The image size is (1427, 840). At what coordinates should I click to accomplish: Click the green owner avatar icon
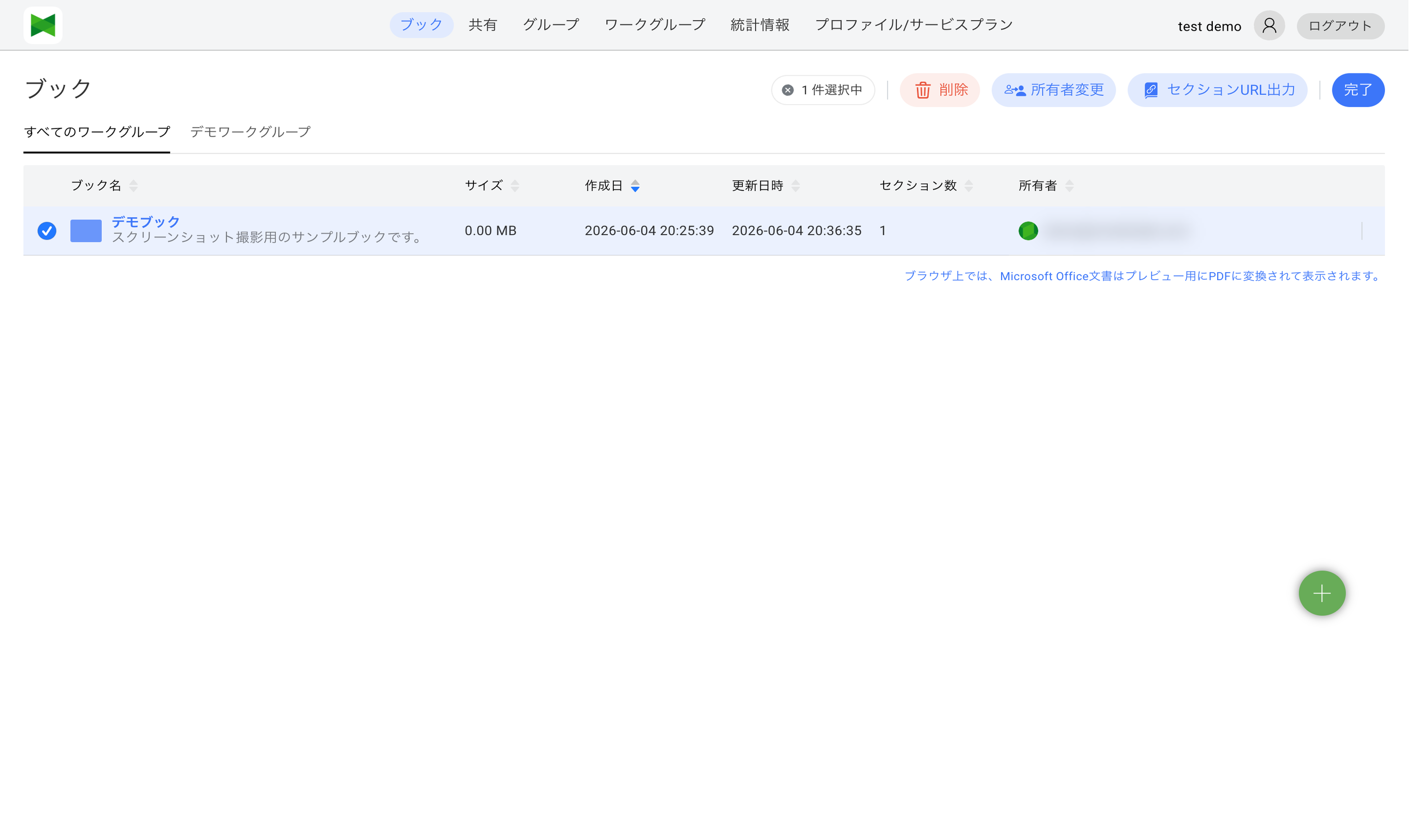pos(1028,231)
